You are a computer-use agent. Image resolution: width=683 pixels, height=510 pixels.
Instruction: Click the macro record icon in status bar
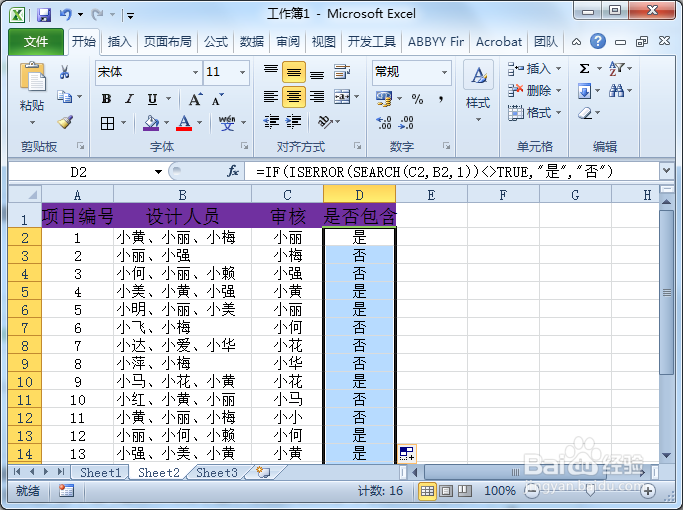click(x=66, y=491)
